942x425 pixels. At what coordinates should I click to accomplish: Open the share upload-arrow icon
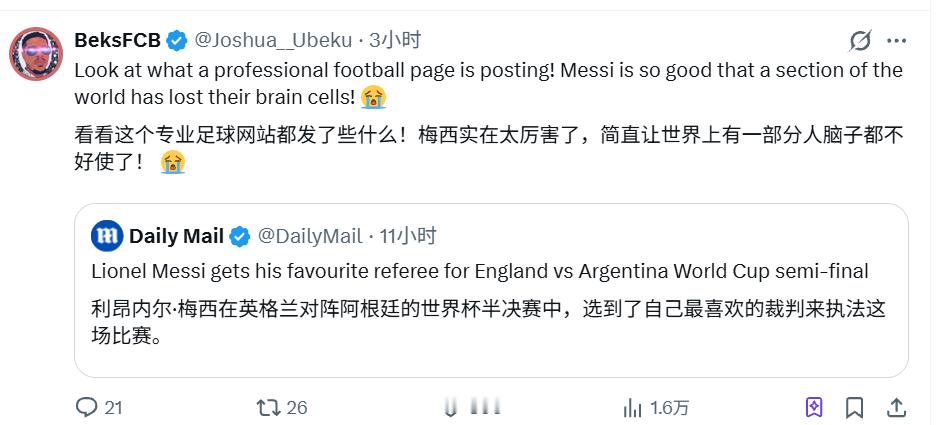pyautogui.click(x=896, y=408)
